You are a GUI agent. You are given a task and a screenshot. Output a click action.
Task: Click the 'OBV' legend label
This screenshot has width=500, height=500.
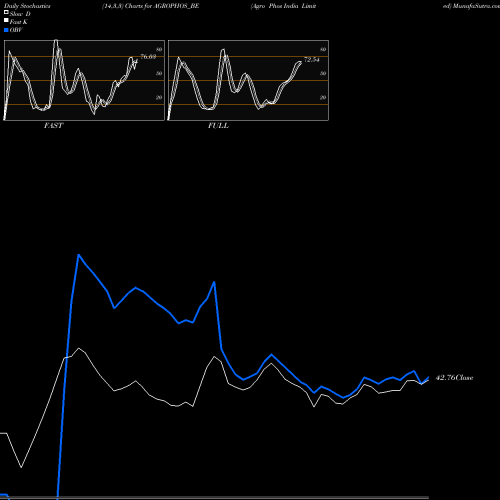(16, 30)
